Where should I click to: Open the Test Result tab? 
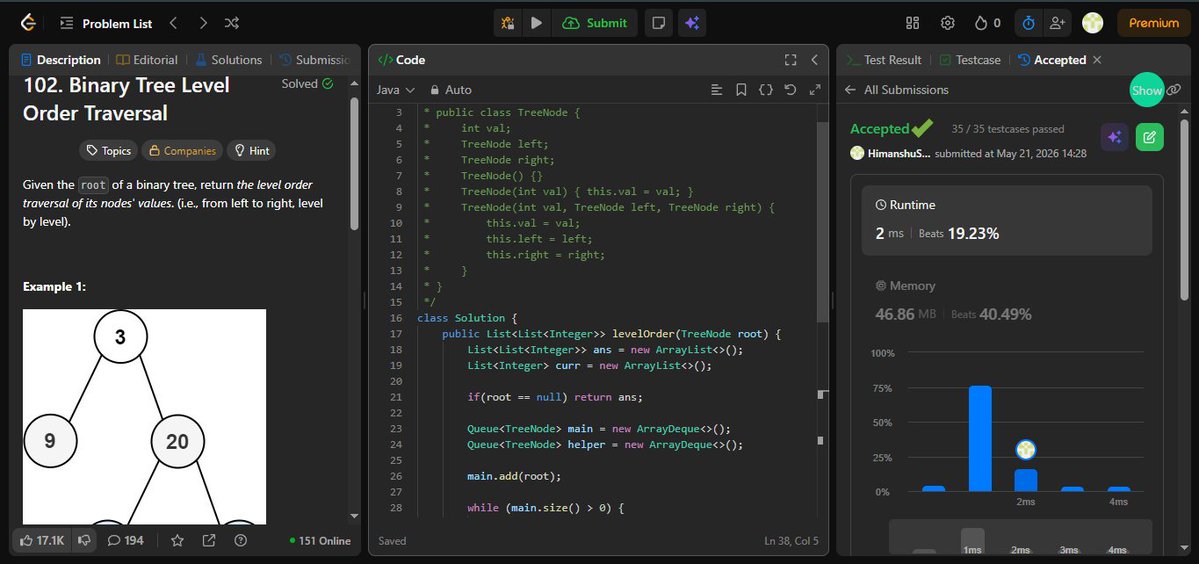(884, 60)
